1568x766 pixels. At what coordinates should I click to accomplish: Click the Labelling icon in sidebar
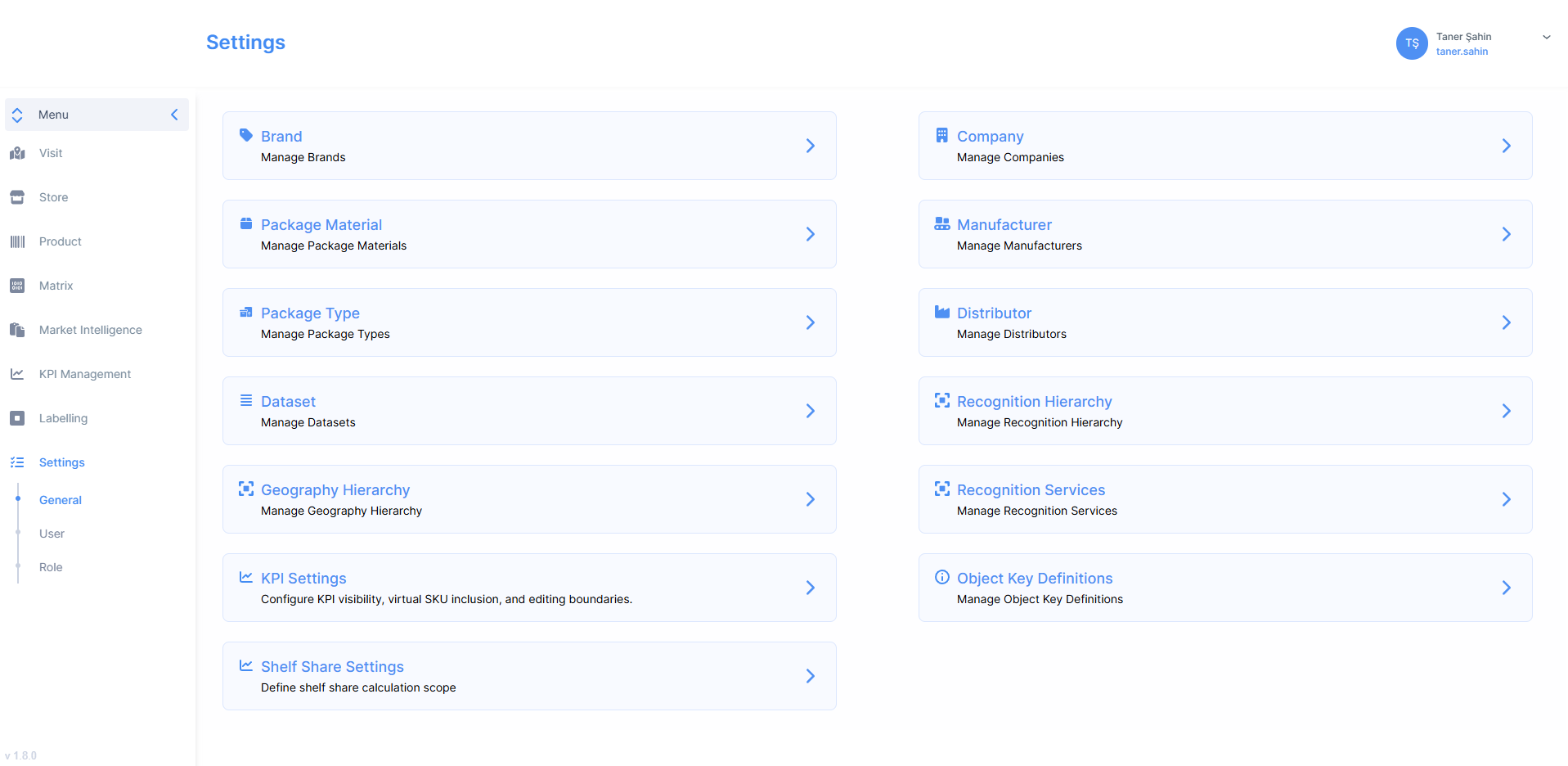(x=17, y=418)
